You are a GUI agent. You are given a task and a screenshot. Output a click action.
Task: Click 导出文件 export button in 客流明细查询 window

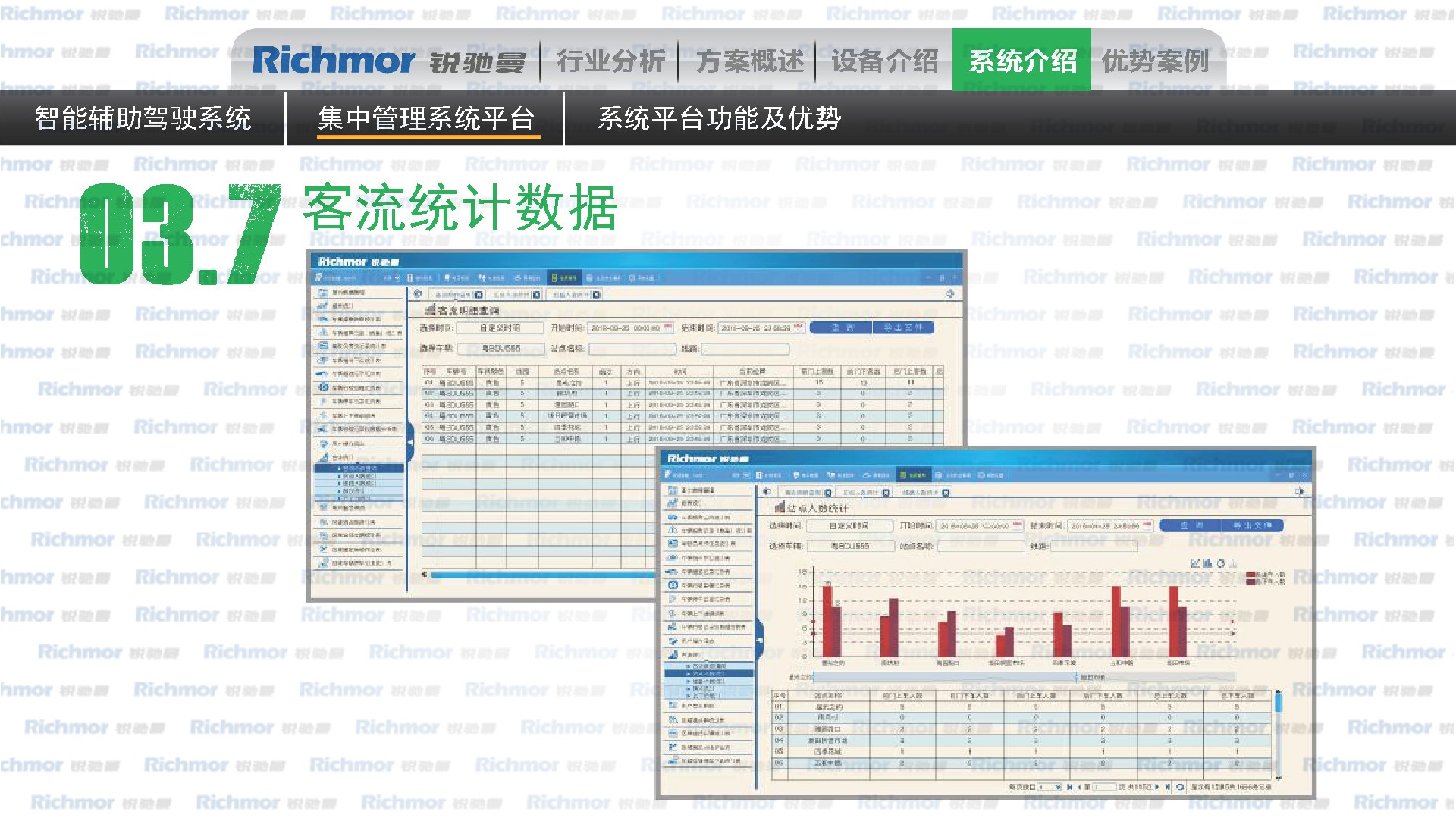903,328
